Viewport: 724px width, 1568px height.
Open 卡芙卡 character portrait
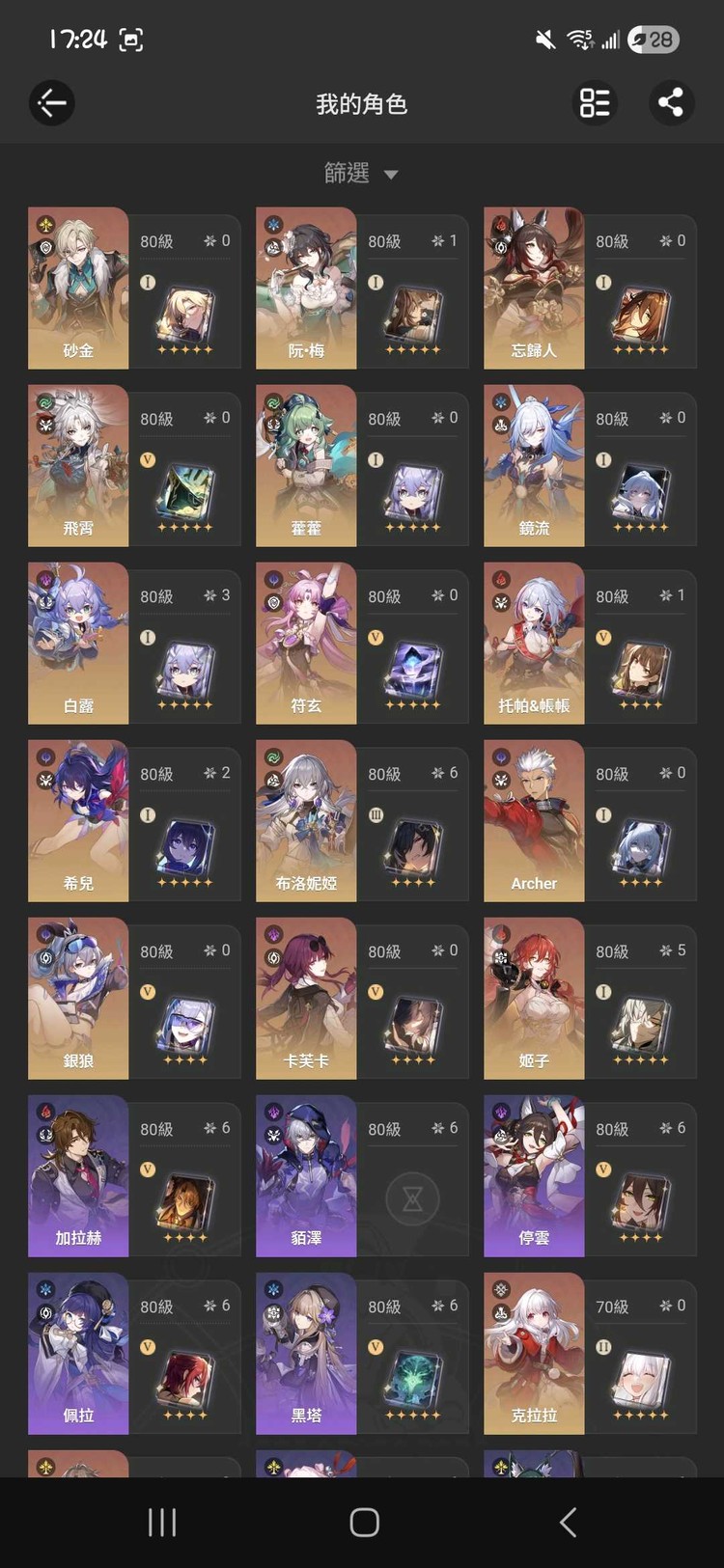click(306, 998)
